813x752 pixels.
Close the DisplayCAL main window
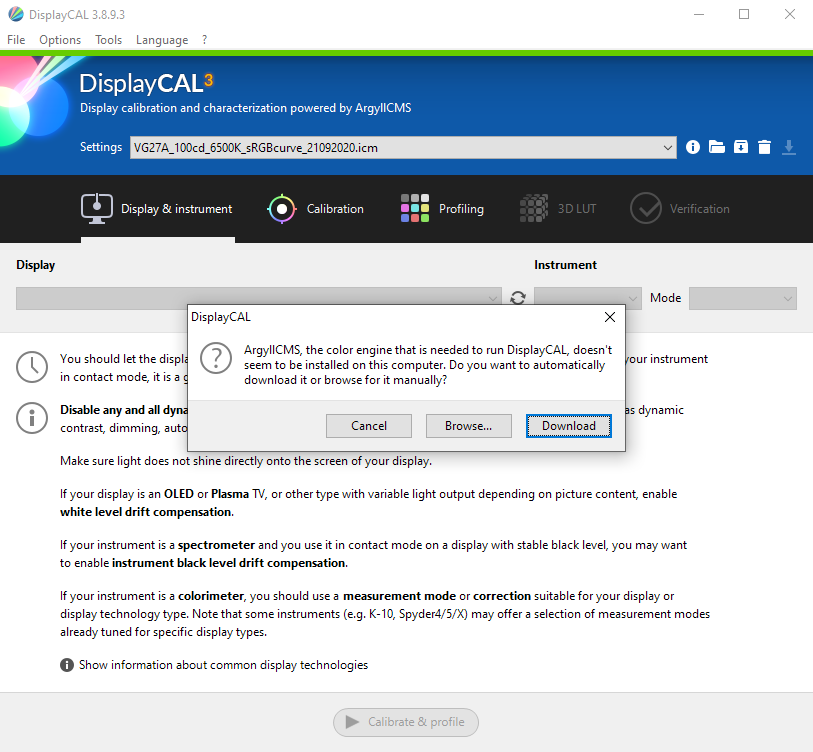click(790, 14)
